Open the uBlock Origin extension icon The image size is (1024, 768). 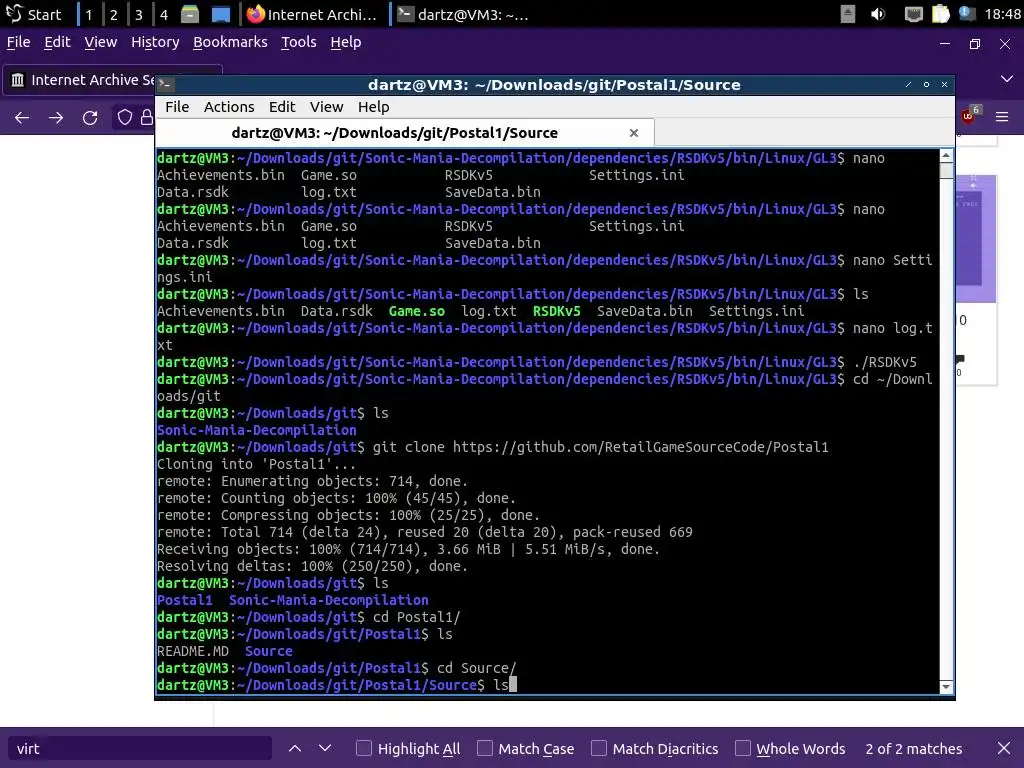(x=968, y=116)
